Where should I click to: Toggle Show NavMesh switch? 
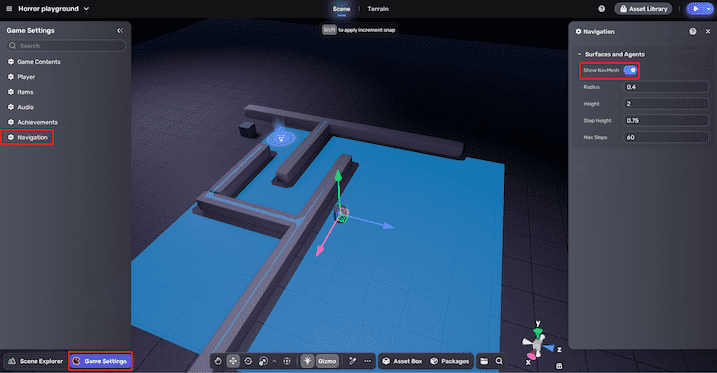point(630,70)
